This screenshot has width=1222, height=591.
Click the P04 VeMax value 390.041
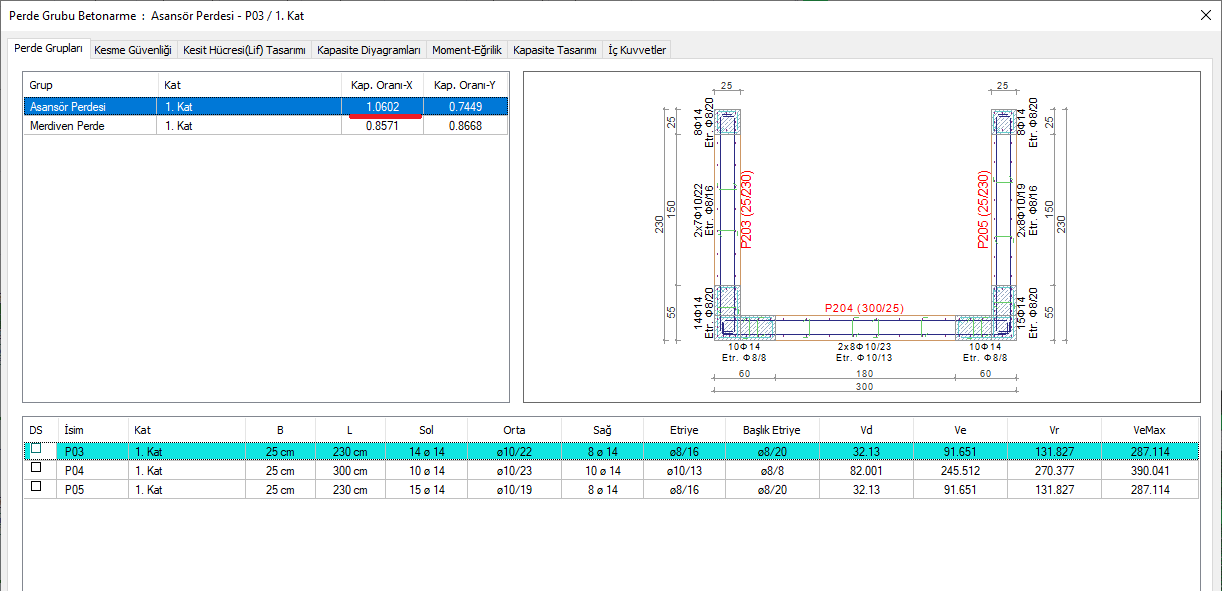click(x=1150, y=470)
